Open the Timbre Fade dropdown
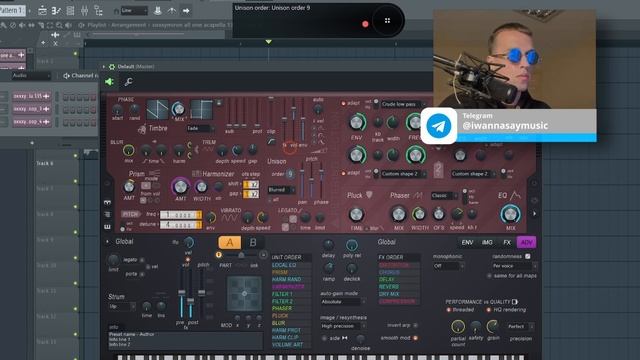The image size is (640, 360). coord(200,128)
